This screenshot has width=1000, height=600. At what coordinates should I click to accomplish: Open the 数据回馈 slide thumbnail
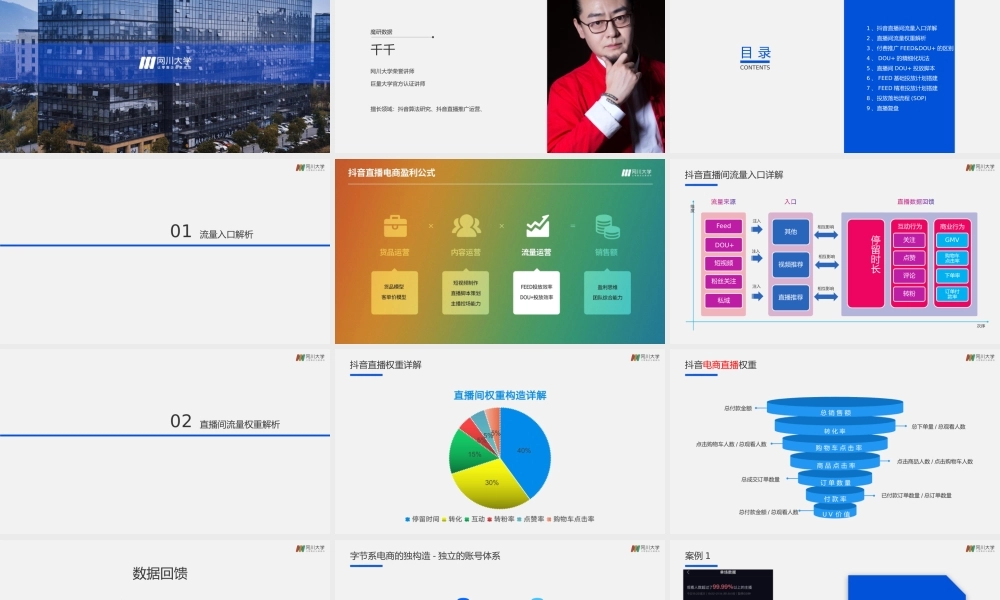[x=165, y=571]
